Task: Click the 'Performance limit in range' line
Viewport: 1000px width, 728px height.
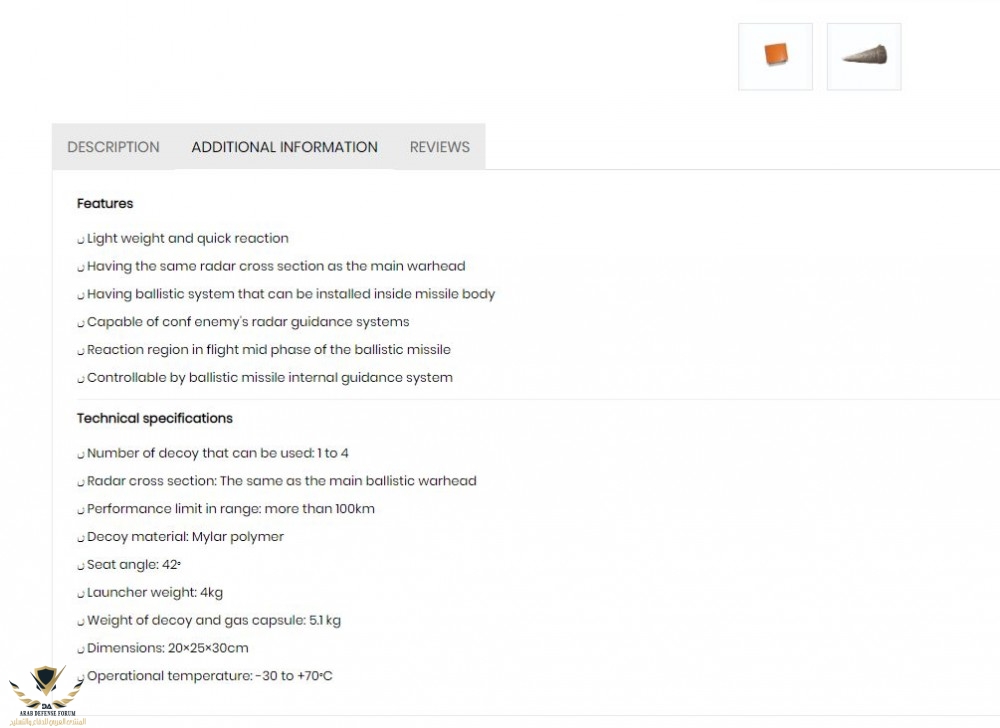Action: coord(230,509)
